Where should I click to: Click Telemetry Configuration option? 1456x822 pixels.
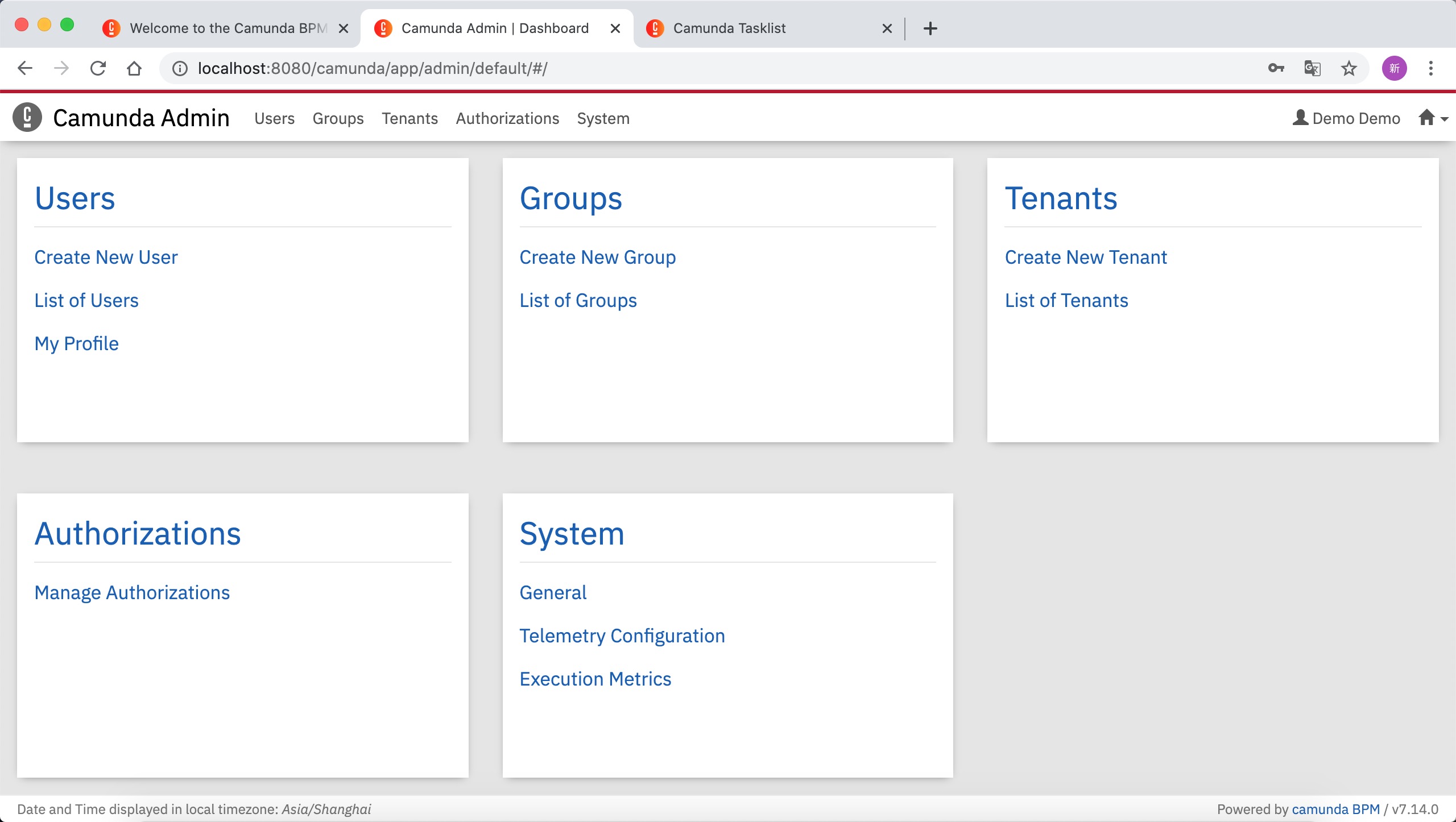coord(622,635)
